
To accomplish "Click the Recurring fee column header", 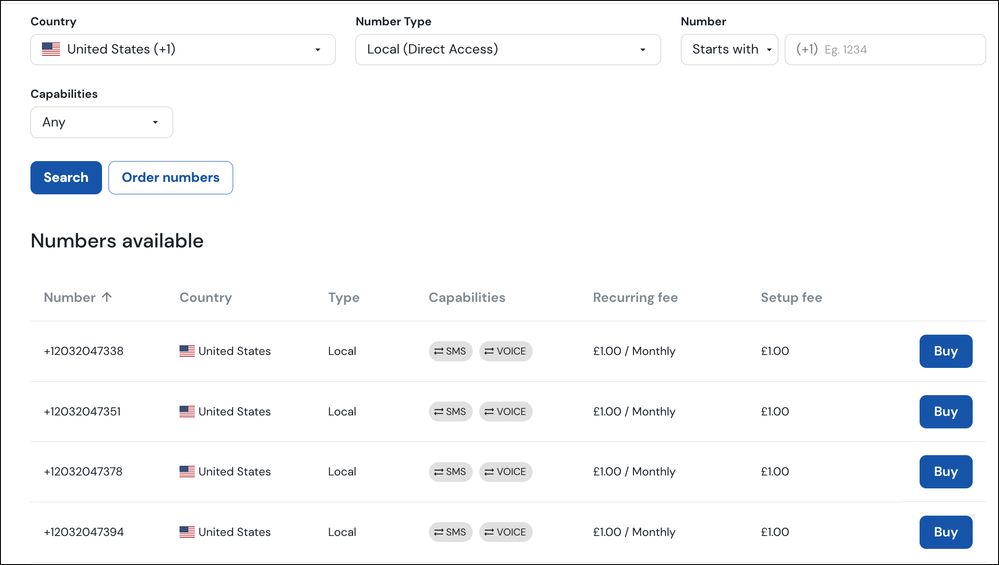I will tap(635, 297).
